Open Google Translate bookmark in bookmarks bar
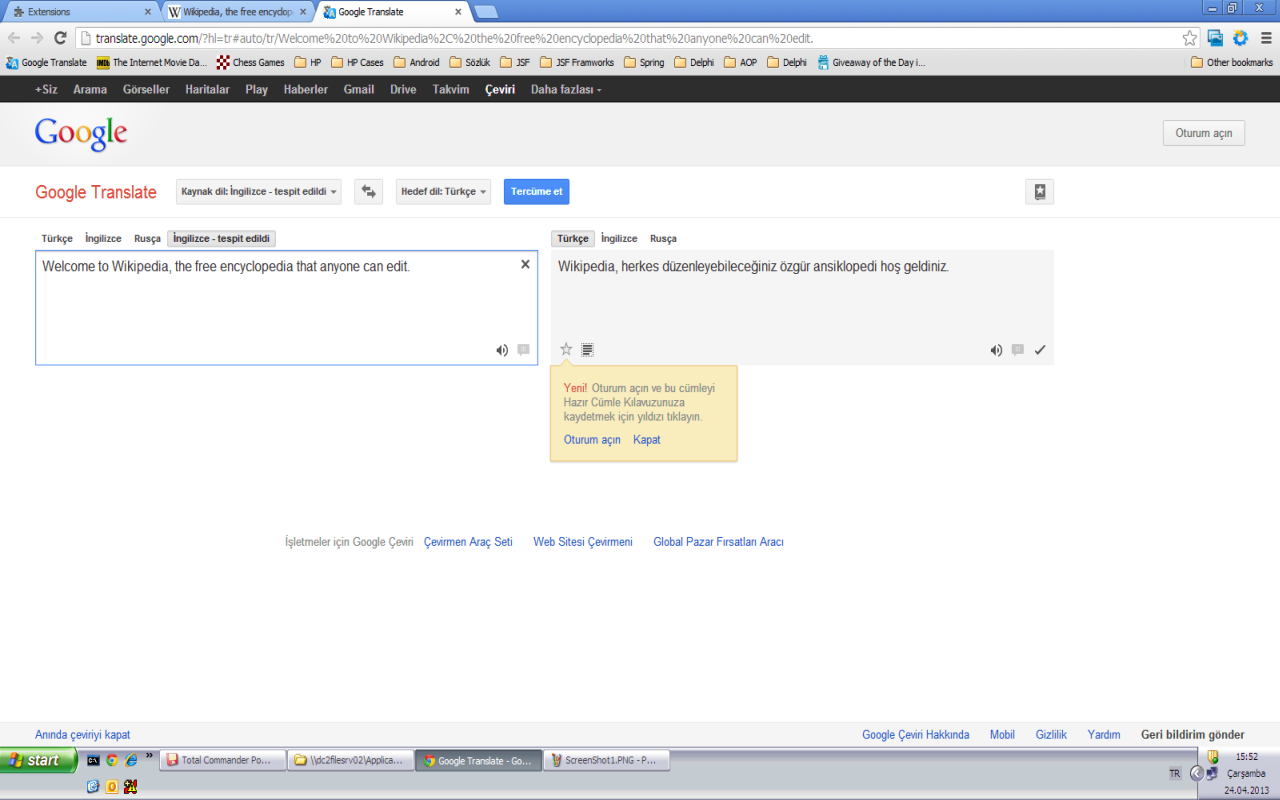The image size is (1280, 800). [46, 62]
